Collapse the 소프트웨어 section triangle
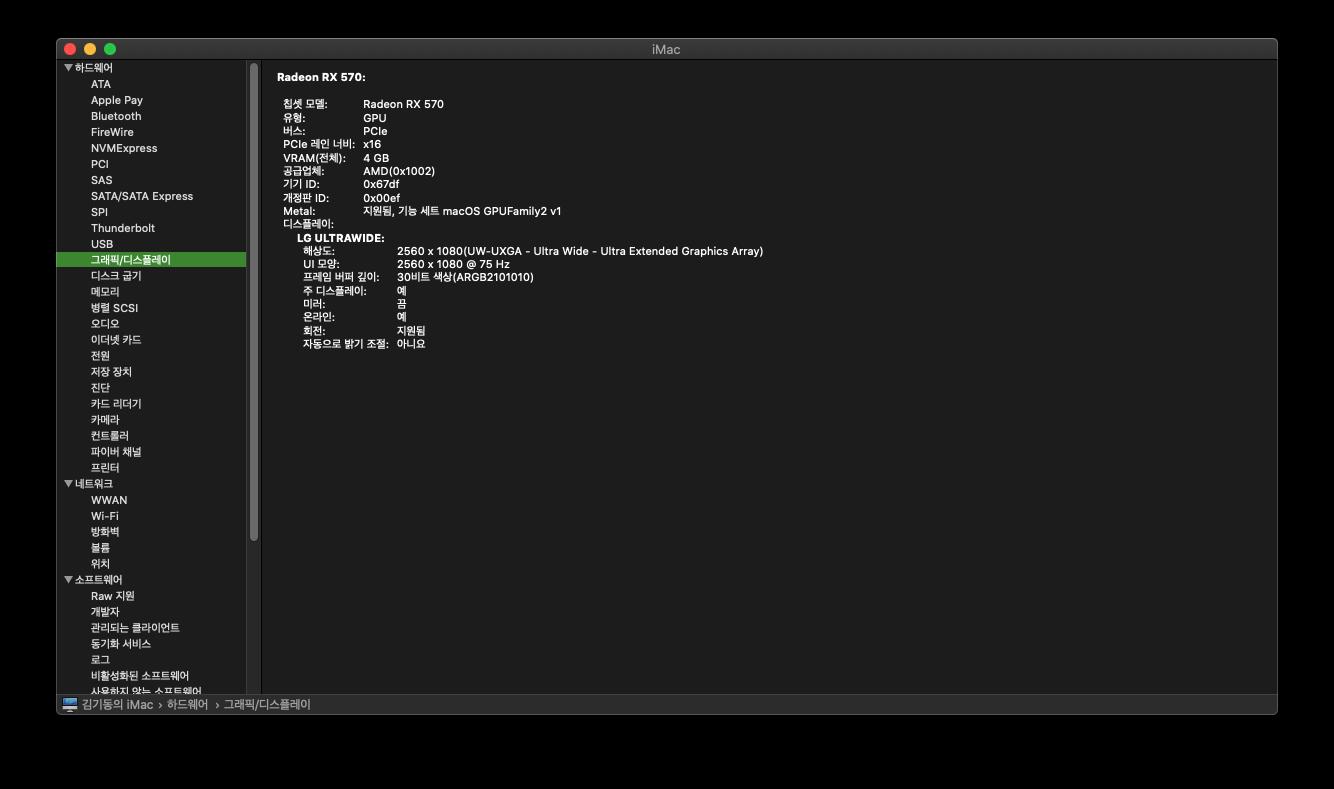Screen dimensions: 1334x789 tap(68, 580)
